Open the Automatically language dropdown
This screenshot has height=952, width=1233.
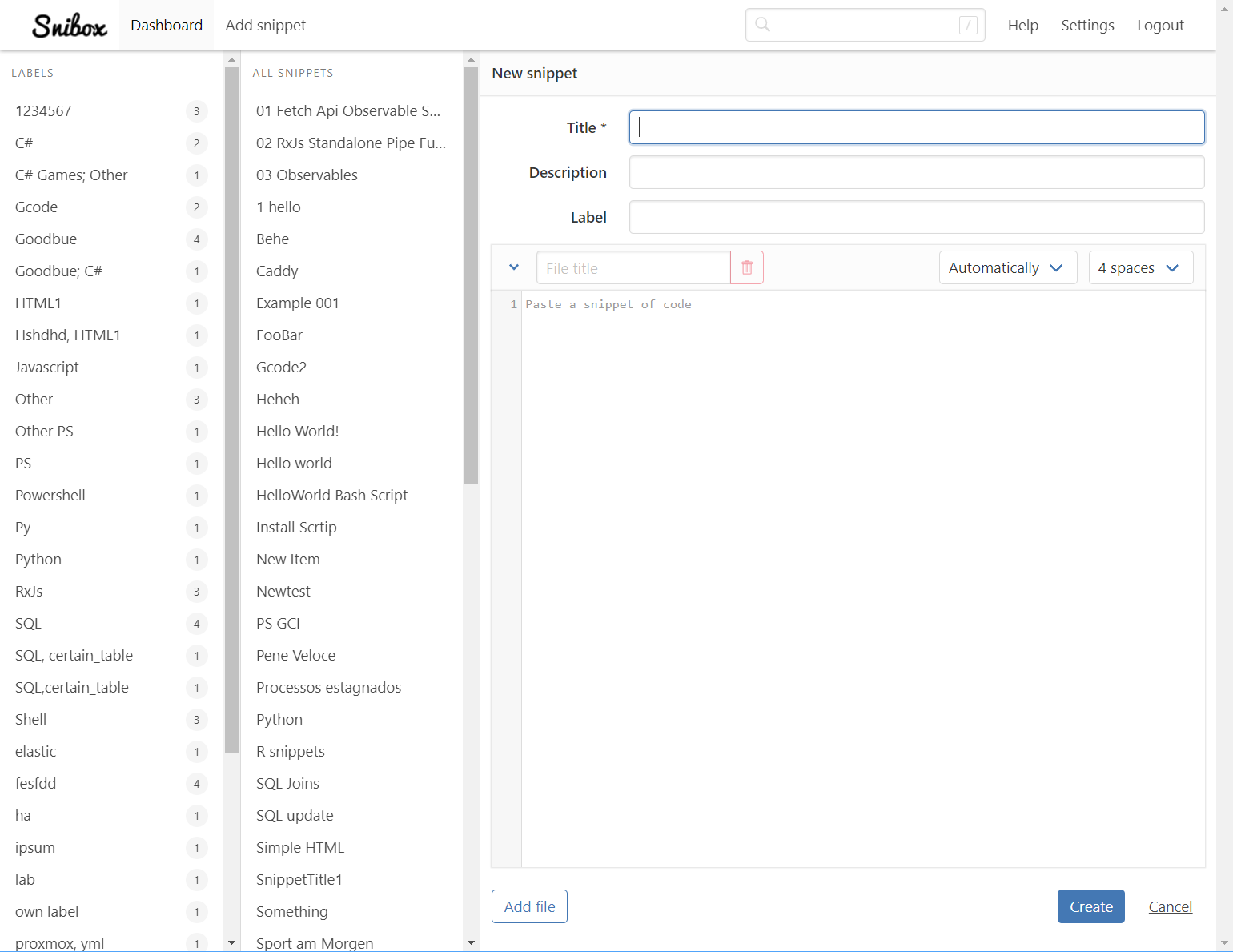[1008, 267]
